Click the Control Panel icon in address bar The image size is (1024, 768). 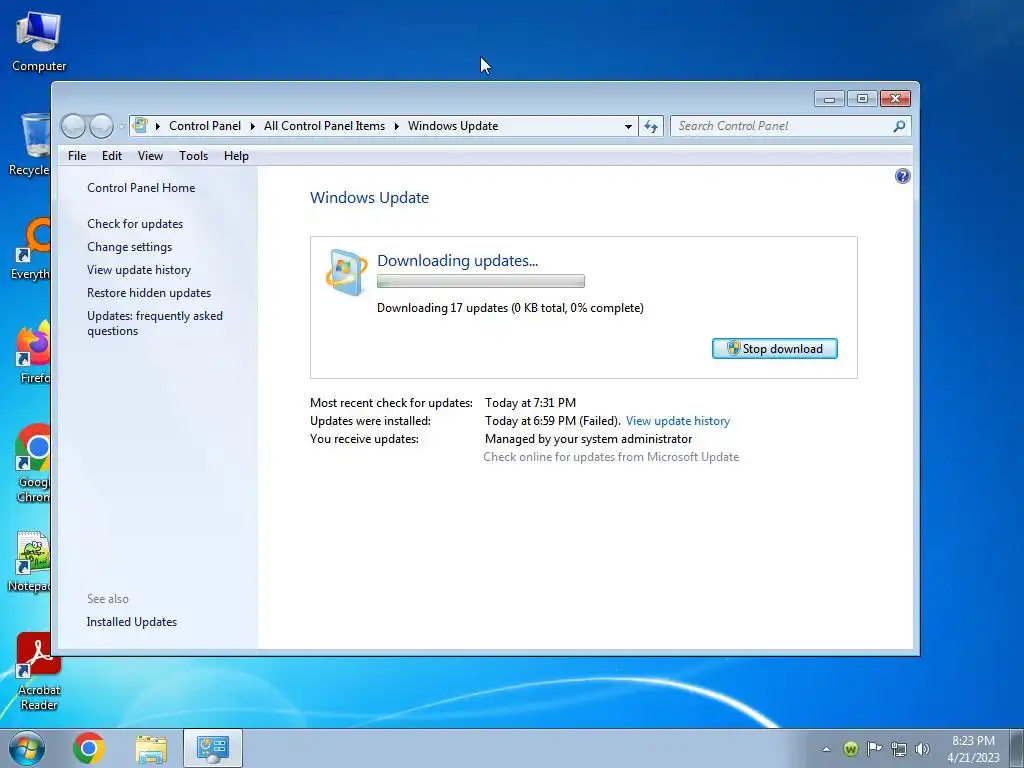pos(140,125)
